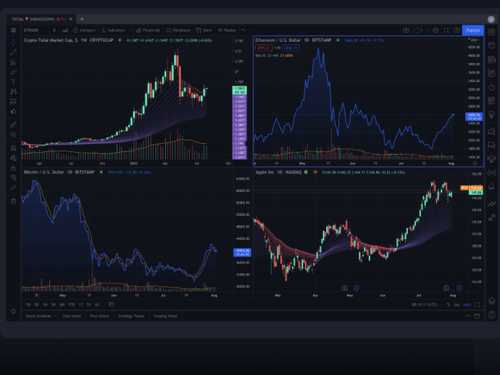Open the chart layout grid selector
Image resolution: width=500 pixels, height=375 pixels.
pos(406,30)
